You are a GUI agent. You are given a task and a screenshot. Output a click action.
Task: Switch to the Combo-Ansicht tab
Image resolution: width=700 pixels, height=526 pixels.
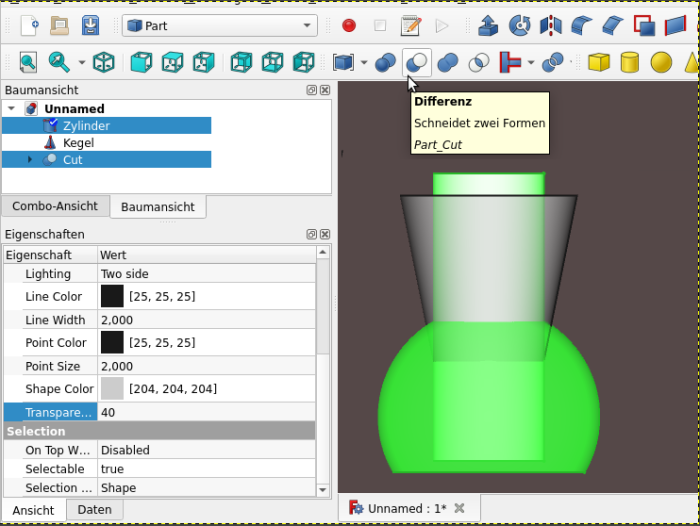55,206
